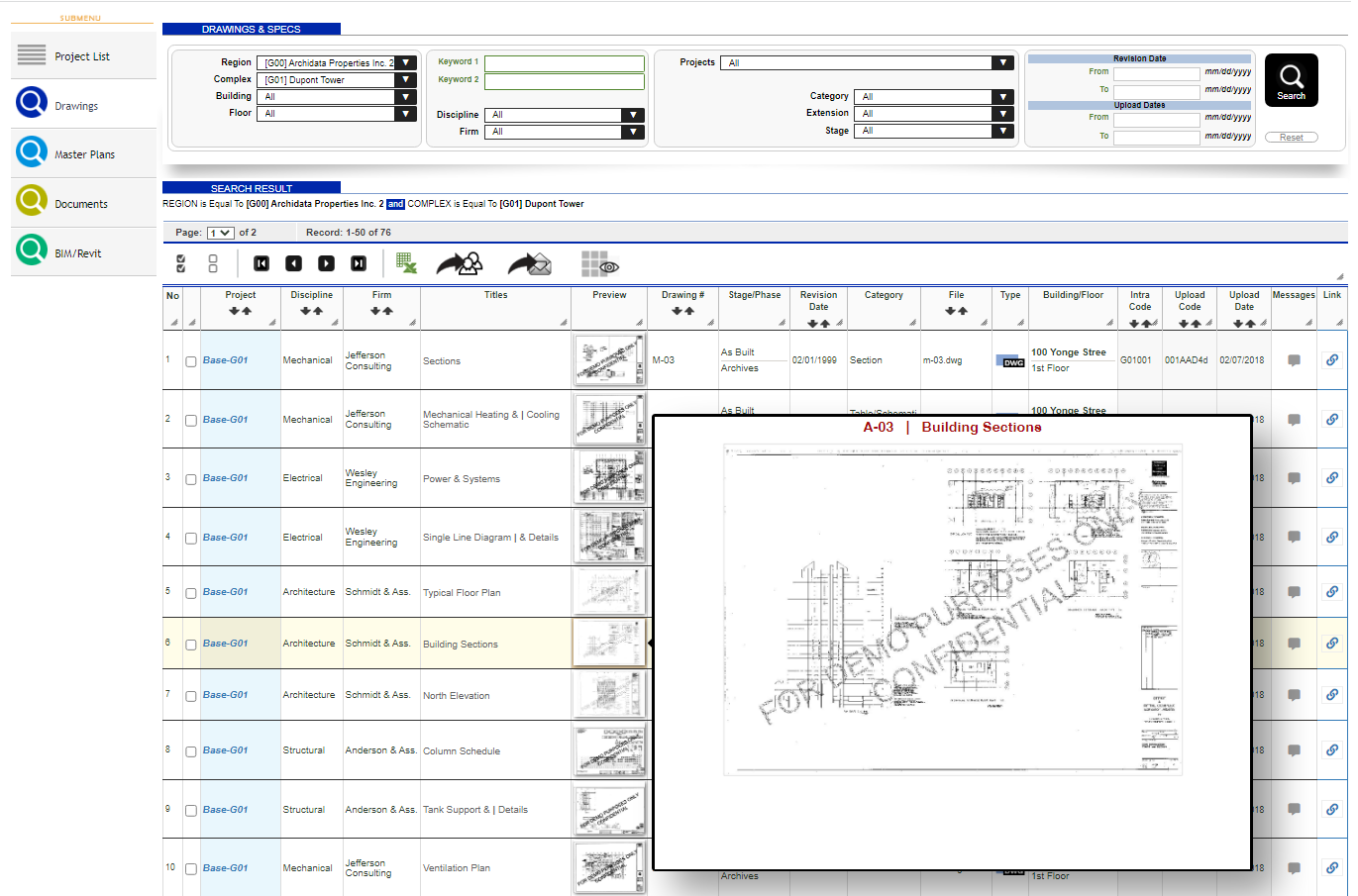1358x896 pixels.
Task: Open the Stage filter dropdown
Action: [x=1002, y=130]
